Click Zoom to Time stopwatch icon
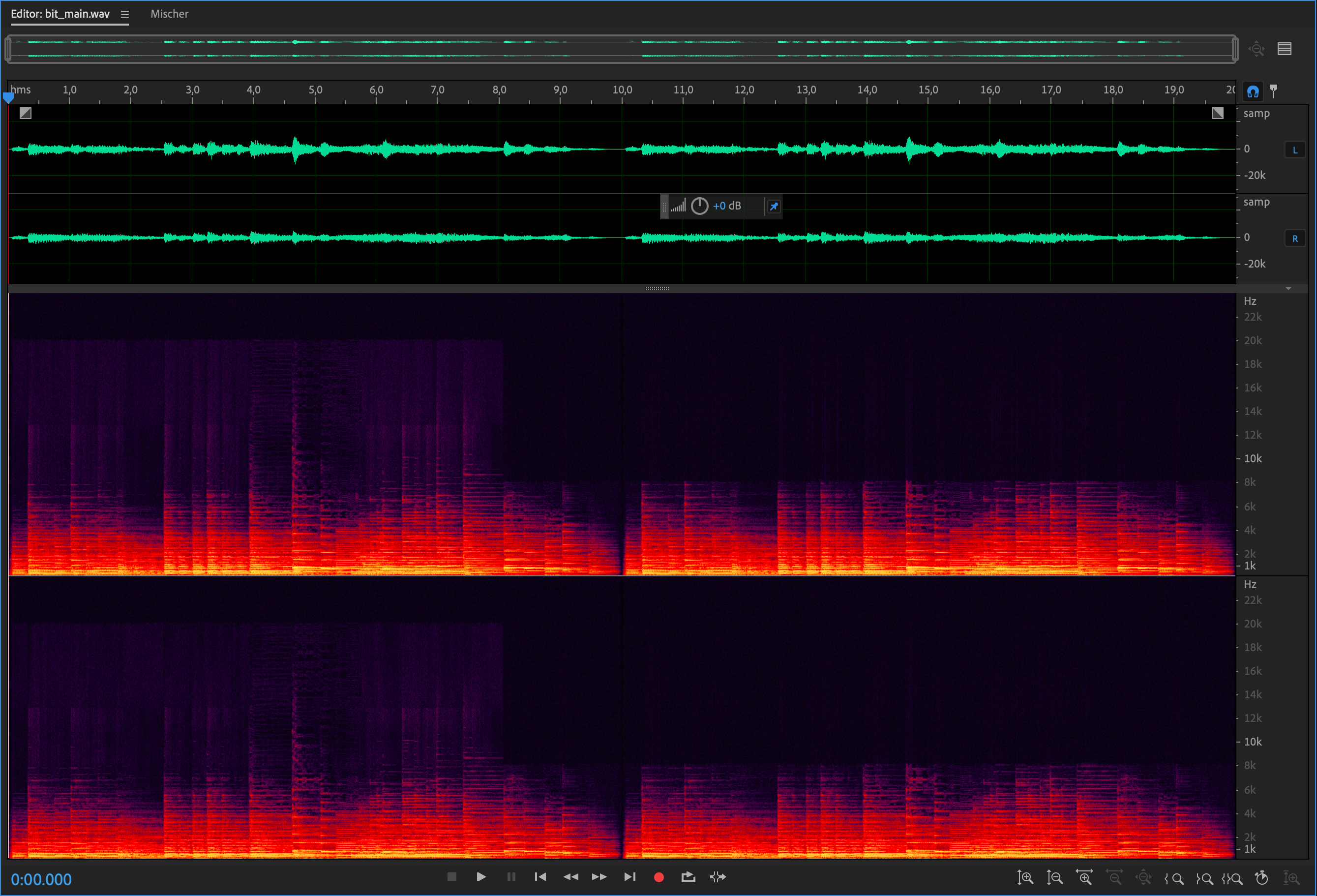Screen dimensions: 1317x896 click(1261, 878)
